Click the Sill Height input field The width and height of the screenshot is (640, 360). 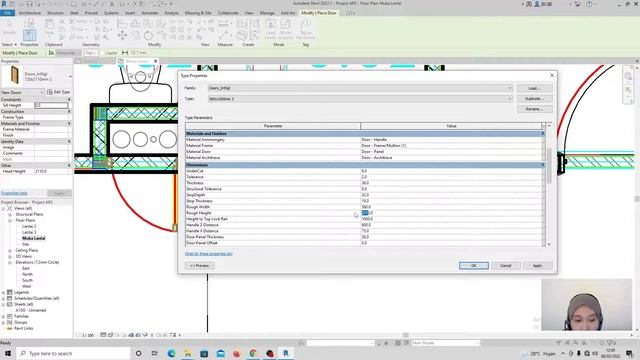point(51,105)
